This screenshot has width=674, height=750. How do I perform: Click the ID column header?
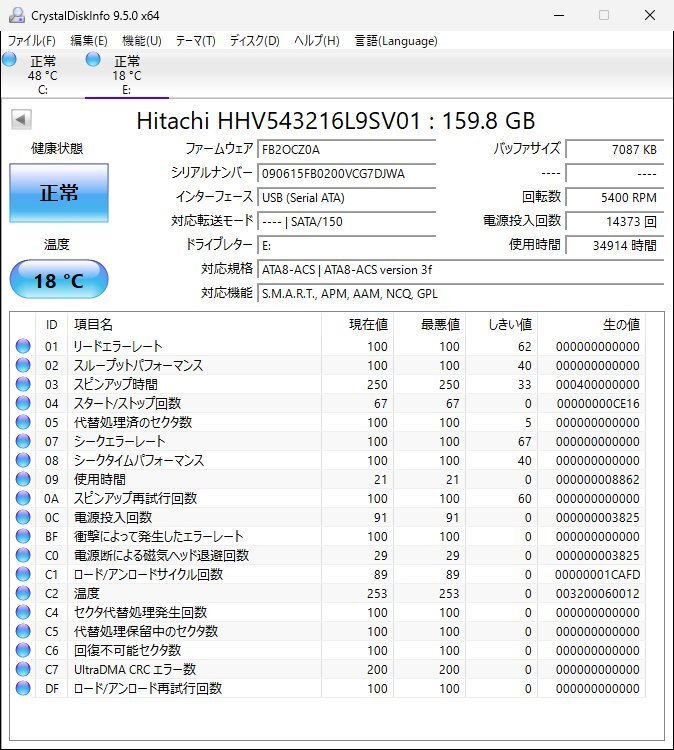(x=52, y=325)
